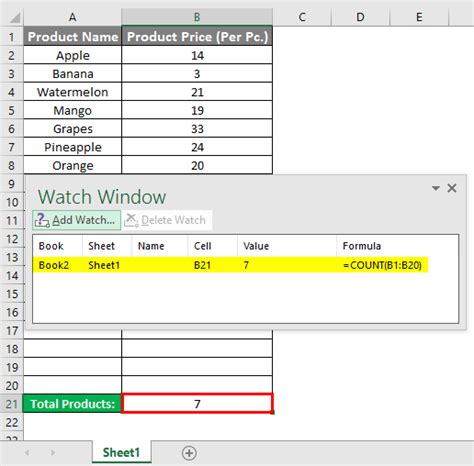Viewport: 474px width, 466px height.
Task: Click the select-all corner triangle
Action: [x=14, y=17]
